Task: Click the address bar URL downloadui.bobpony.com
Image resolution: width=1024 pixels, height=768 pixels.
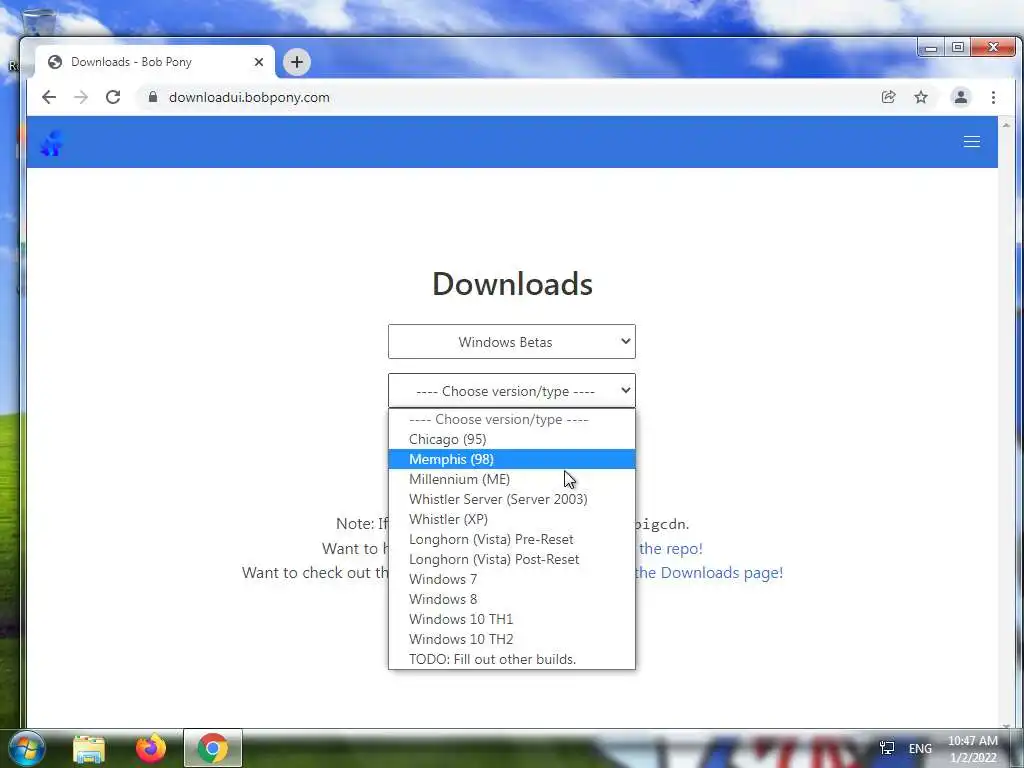Action: tap(249, 97)
